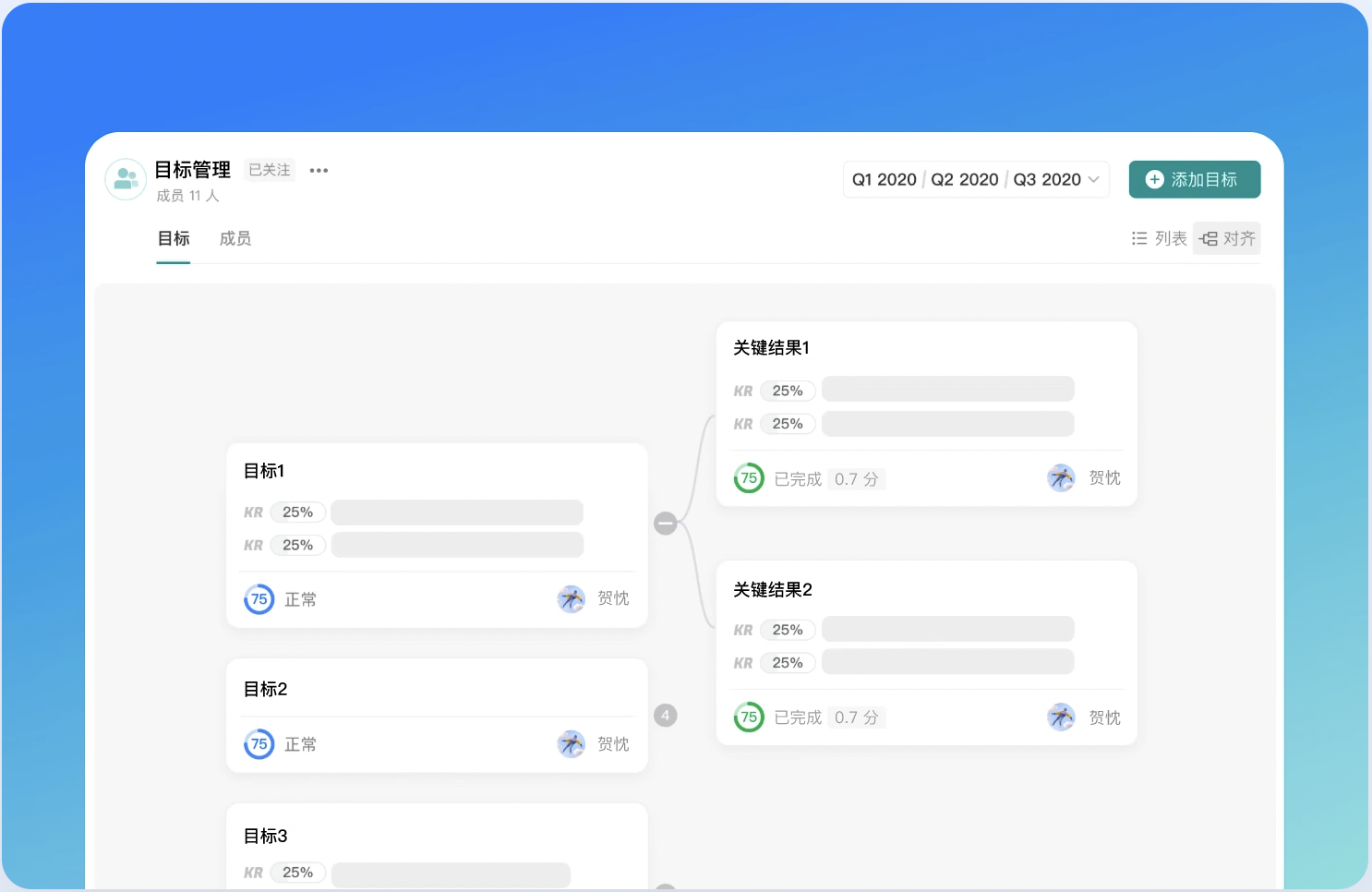The width and height of the screenshot is (1372, 892).
Task: Open the quarter selector dropdown
Action: pyautogui.click(x=976, y=179)
